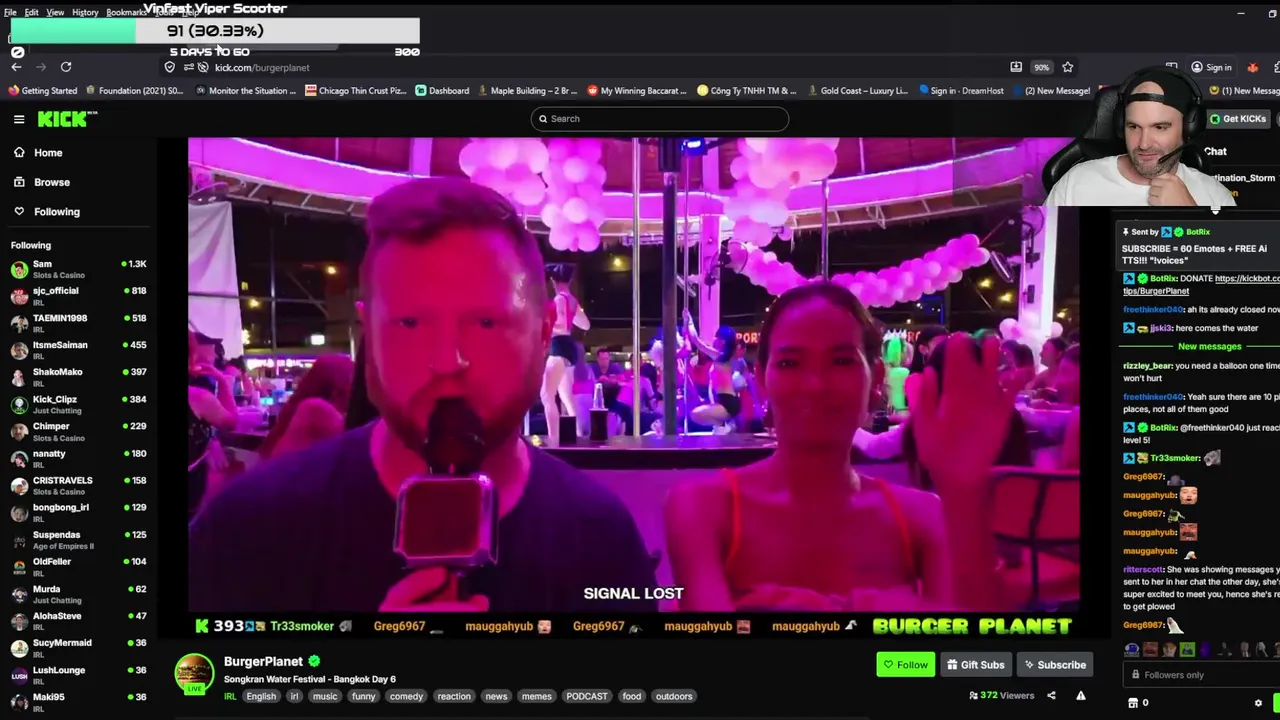Click the Kick search field
Image resolution: width=1280 pixels, height=720 pixels.
point(660,119)
